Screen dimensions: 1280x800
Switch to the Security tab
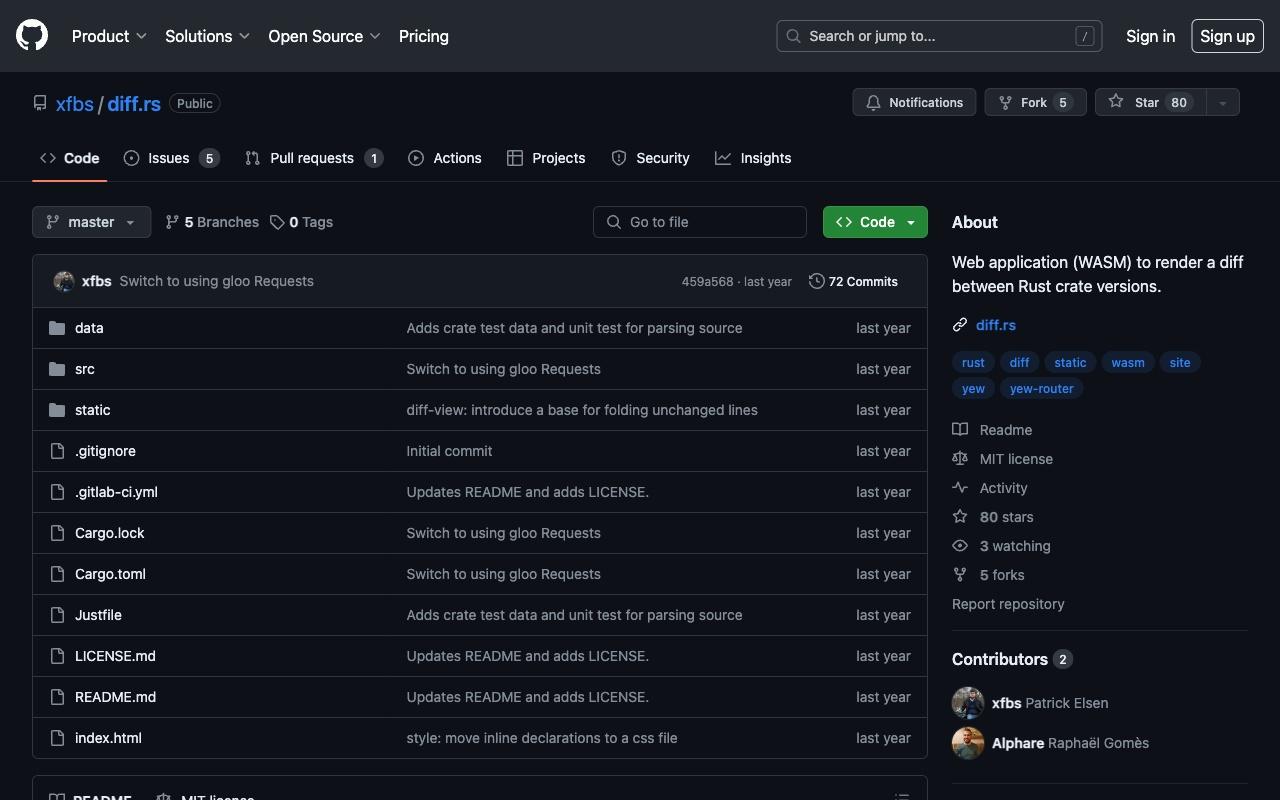pyautogui.click(x=650, y=158)
